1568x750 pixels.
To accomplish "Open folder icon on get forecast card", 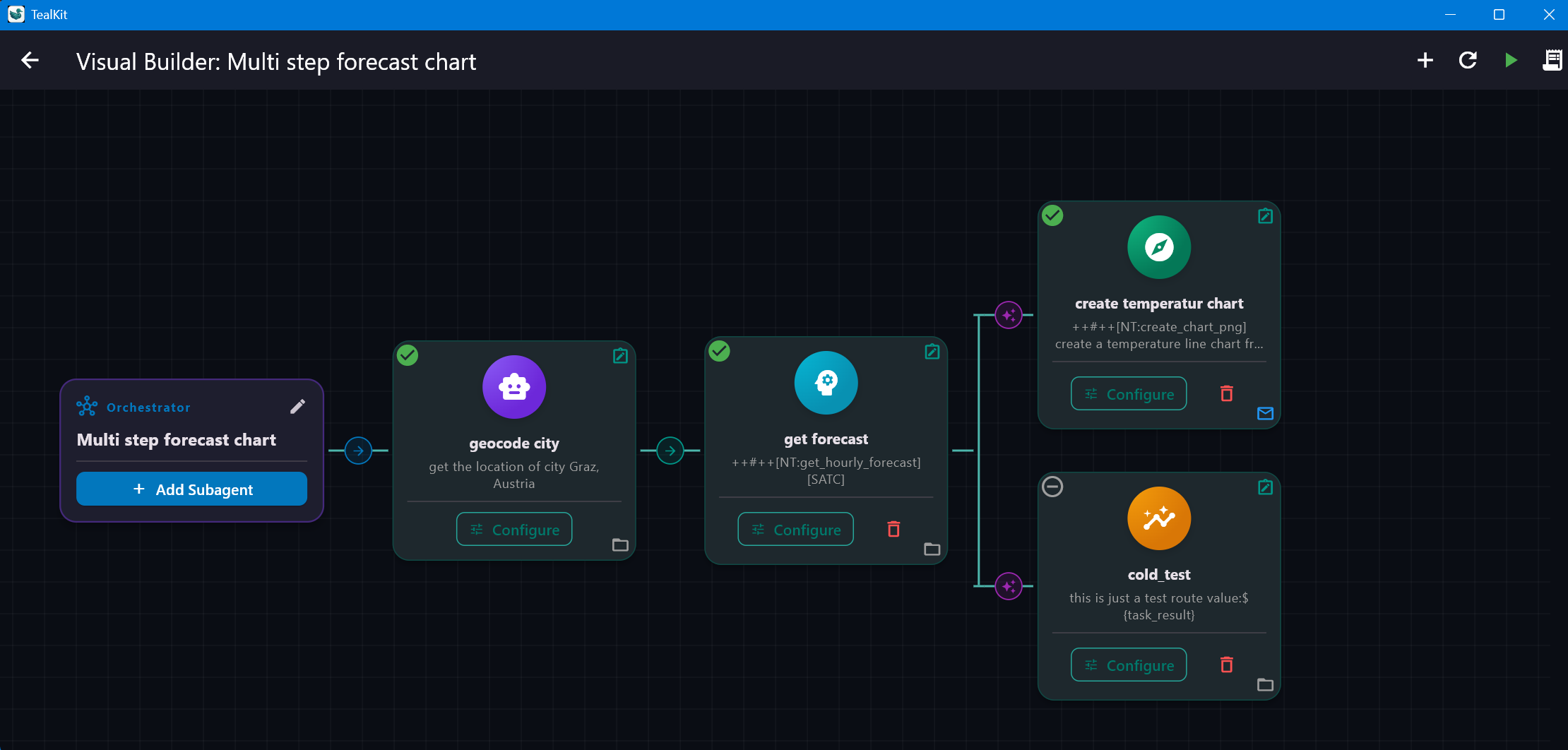I will (x=932, y=549).
